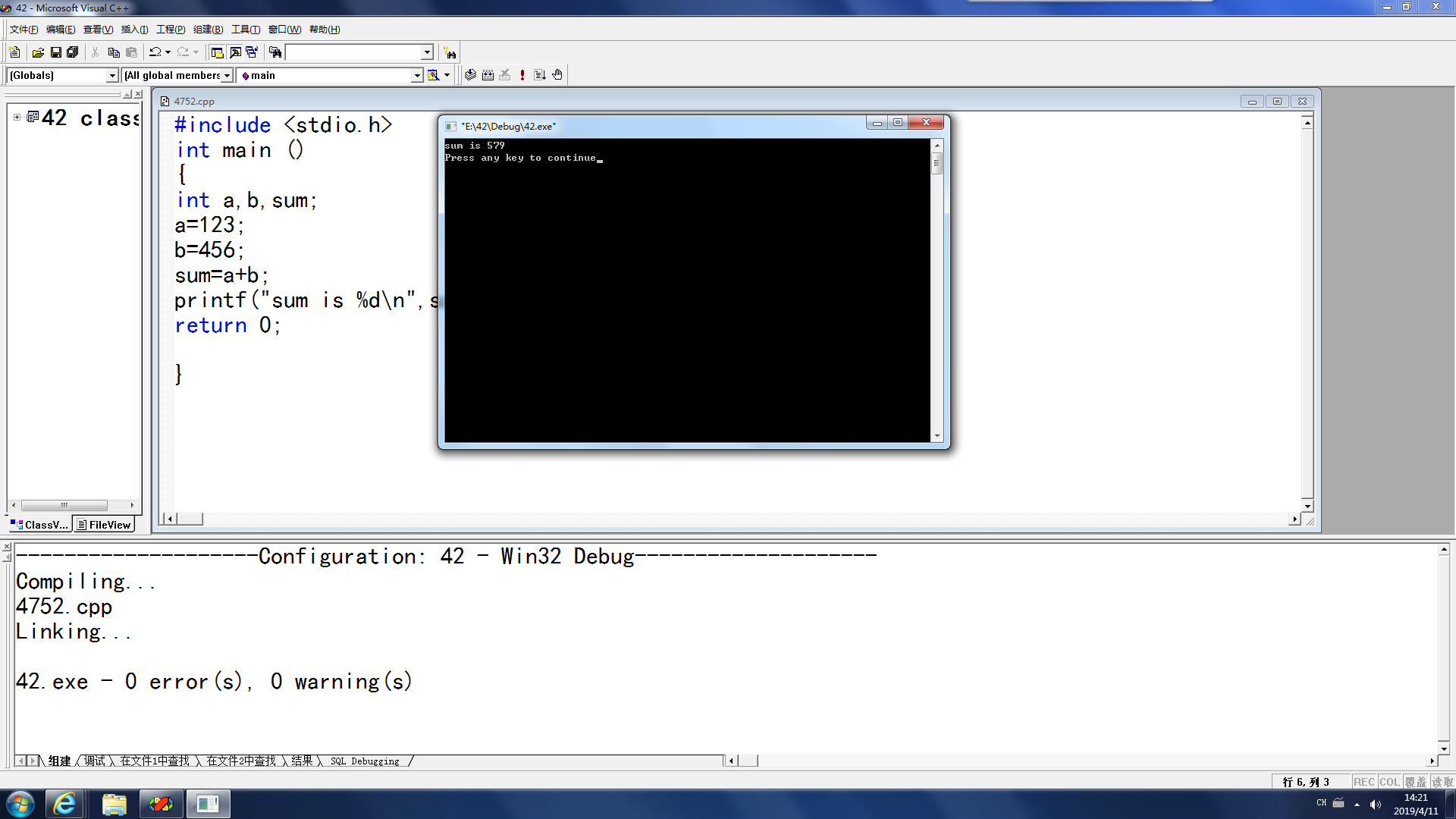Click the Copy icon in the toolbar

[x=114, y=52]
